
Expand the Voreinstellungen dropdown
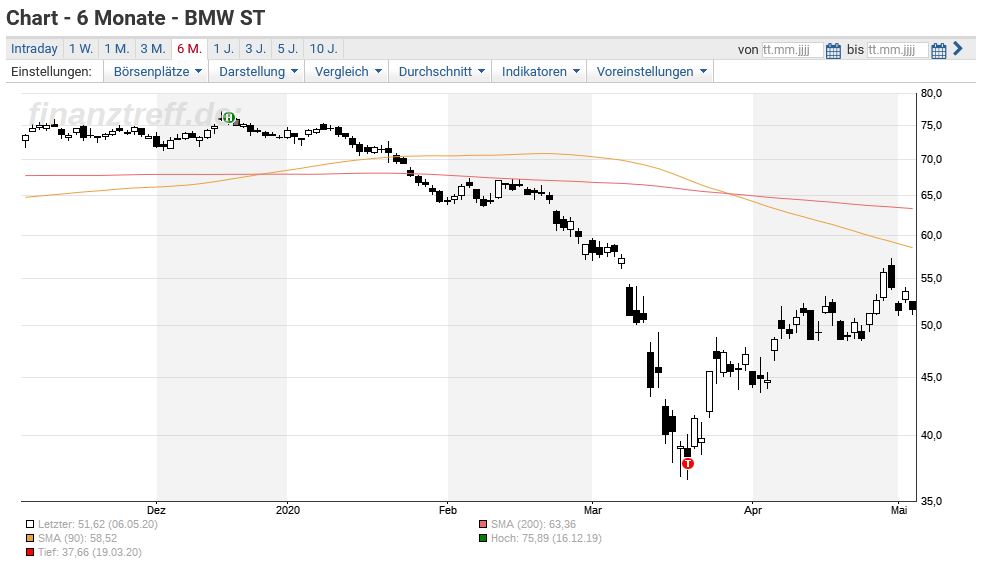point(651,72)
